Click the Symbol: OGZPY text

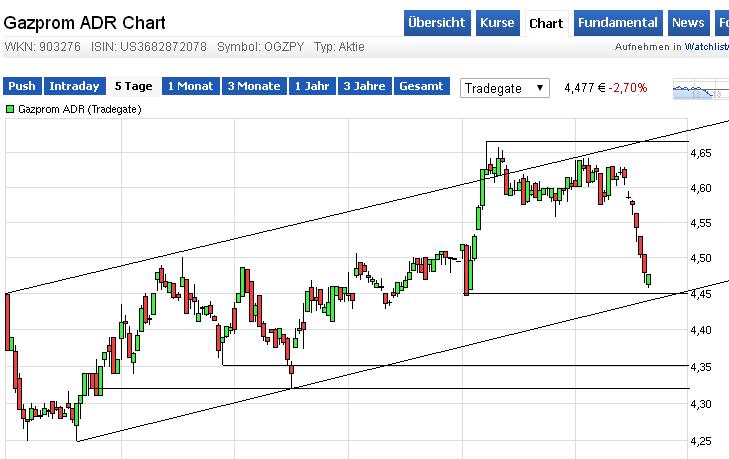(261, 47)
